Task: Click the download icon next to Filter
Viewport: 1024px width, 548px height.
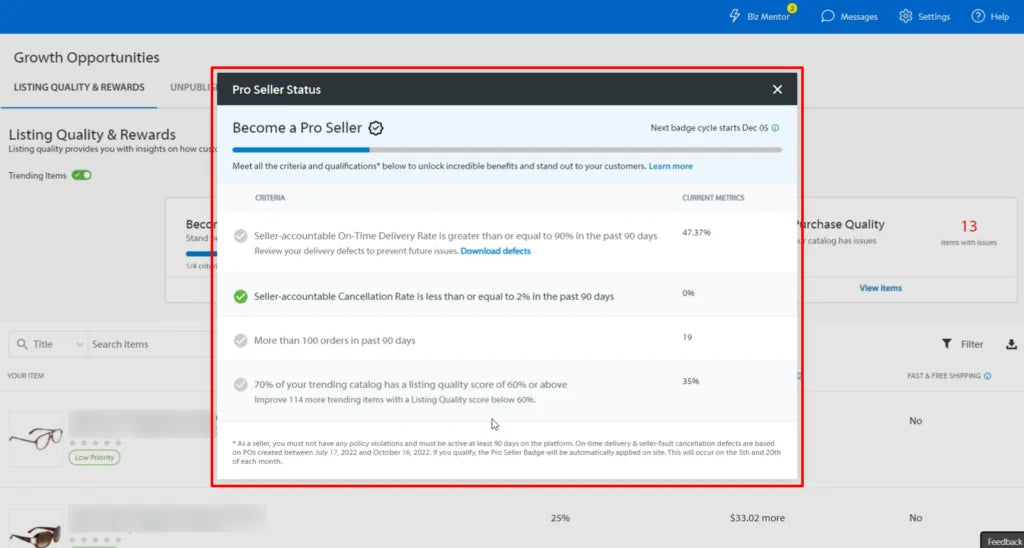Action: coord(1011,344)
